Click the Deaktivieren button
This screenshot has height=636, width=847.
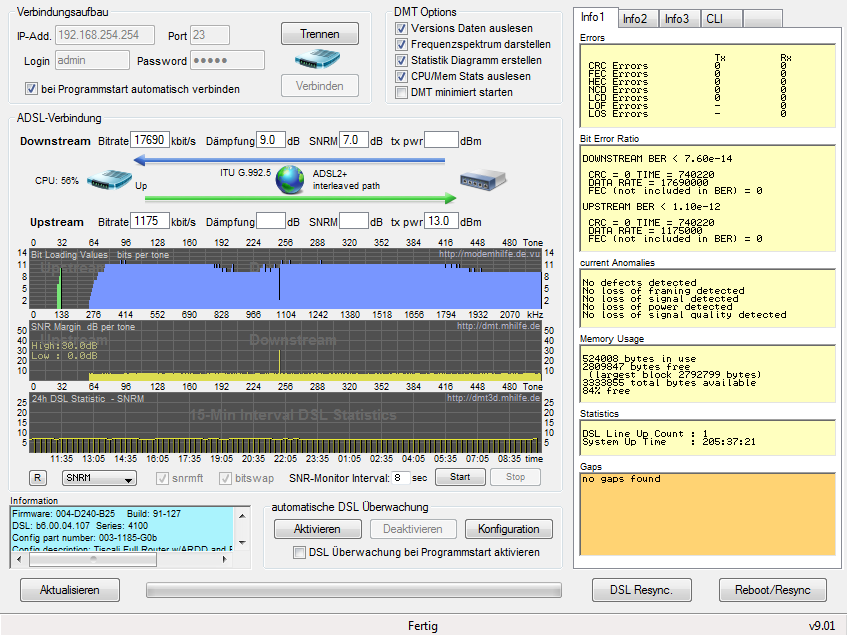pyautogui.click(x=413, y=529)
